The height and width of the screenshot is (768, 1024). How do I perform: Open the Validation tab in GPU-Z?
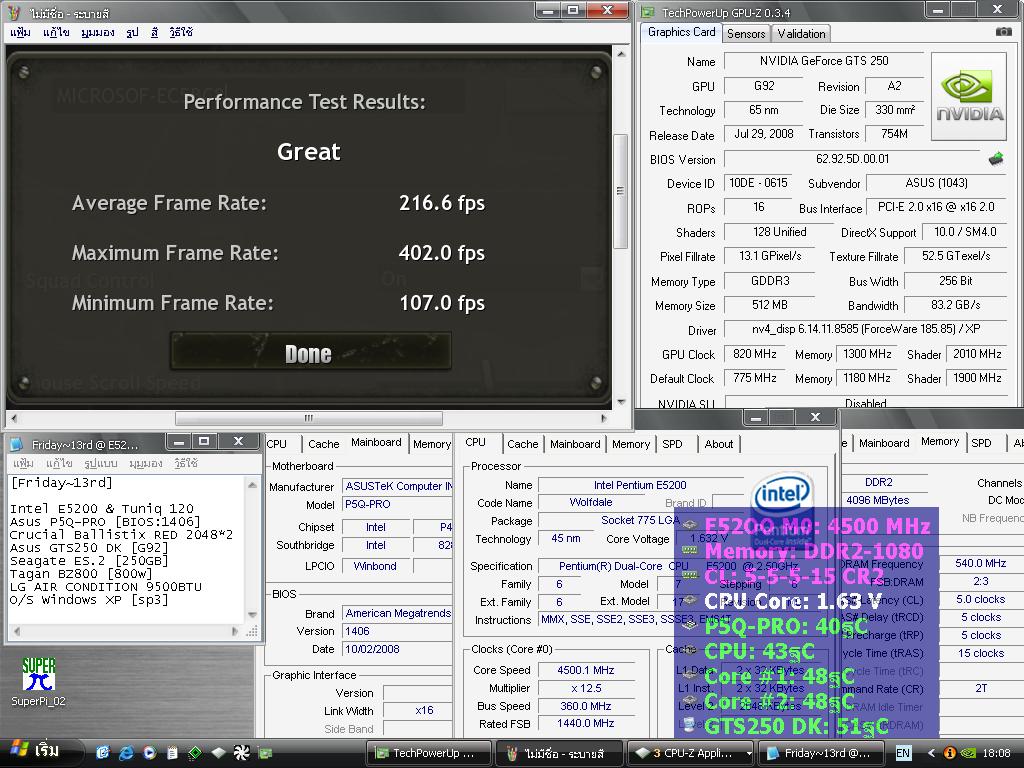coord(801,34)
